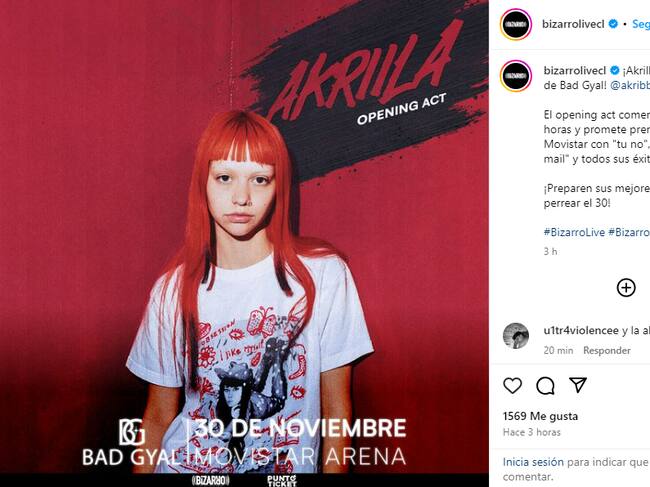Open the second #Bizarro hashtag link
The width and height of the screenshot is (650, 487).
point(629,232)
